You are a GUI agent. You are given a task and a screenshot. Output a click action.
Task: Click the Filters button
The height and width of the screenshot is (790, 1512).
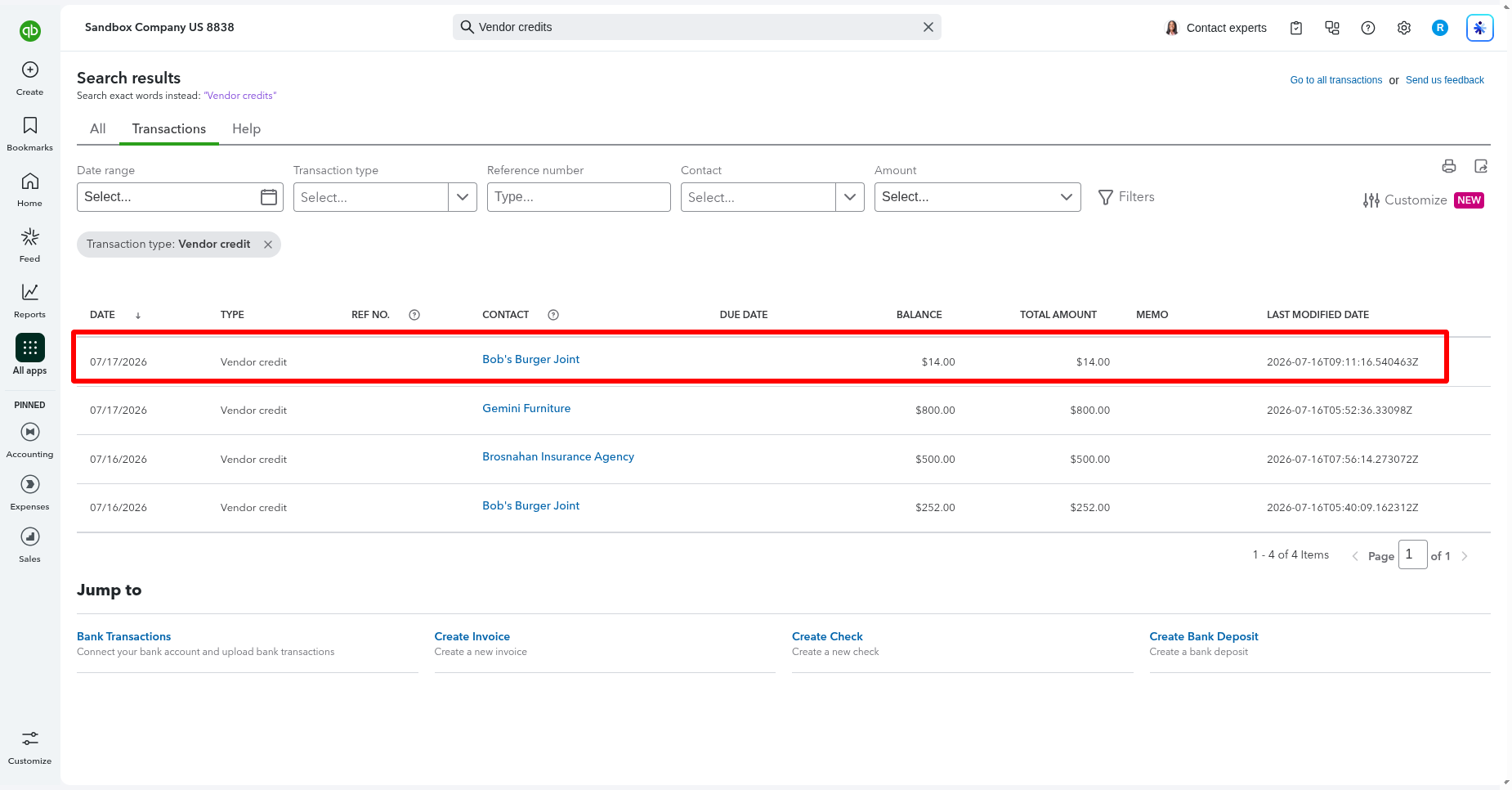[1126, 197]
